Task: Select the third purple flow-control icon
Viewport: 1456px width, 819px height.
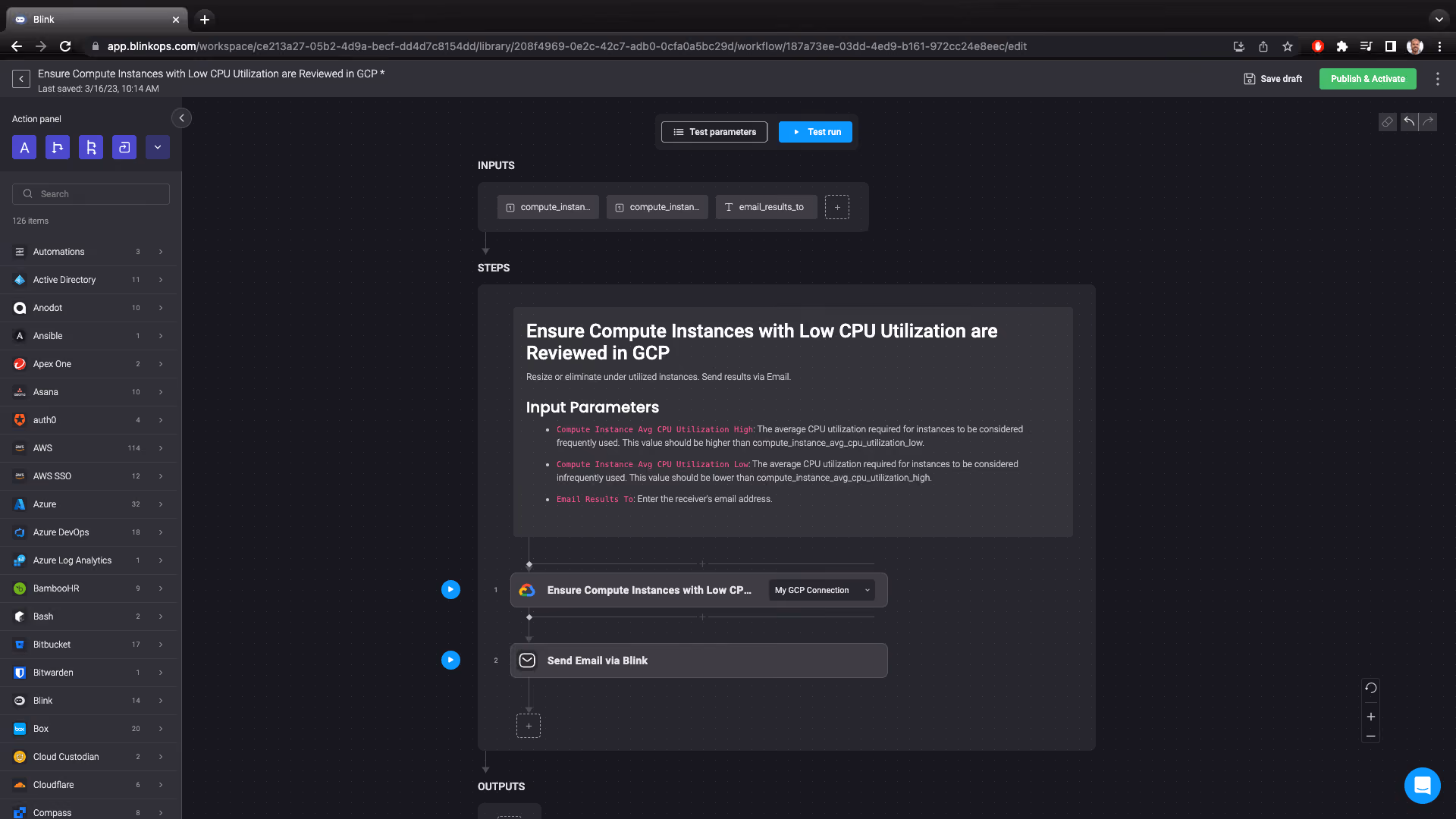Action: [91, 147]
